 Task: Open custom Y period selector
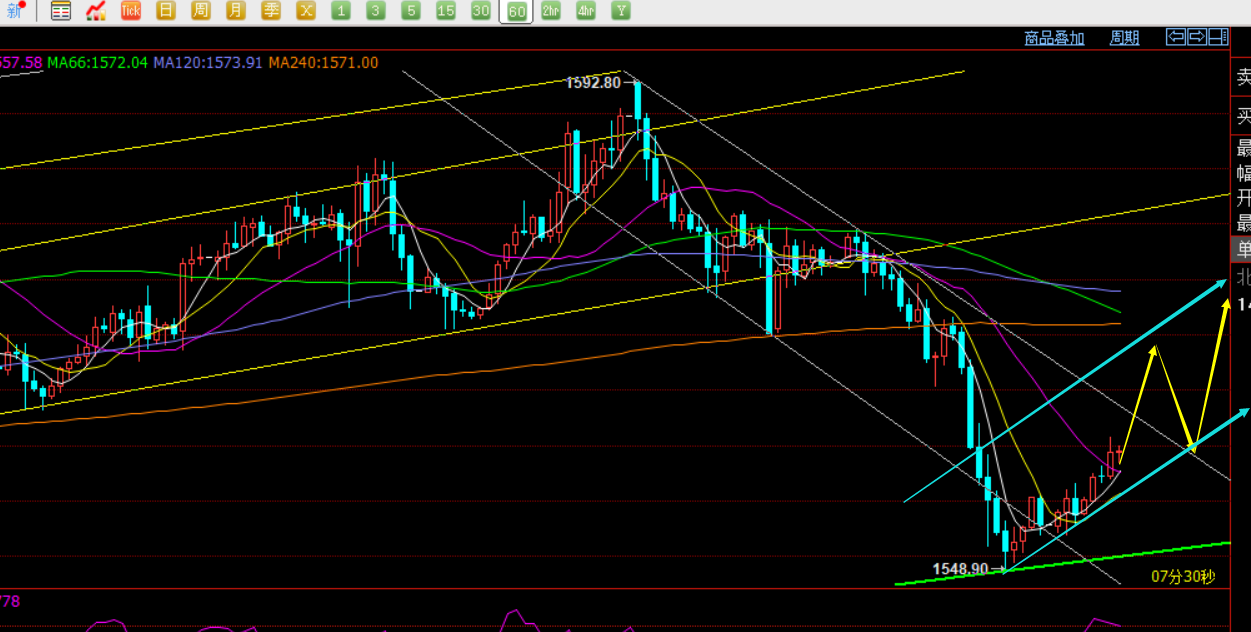click(621, 11)
